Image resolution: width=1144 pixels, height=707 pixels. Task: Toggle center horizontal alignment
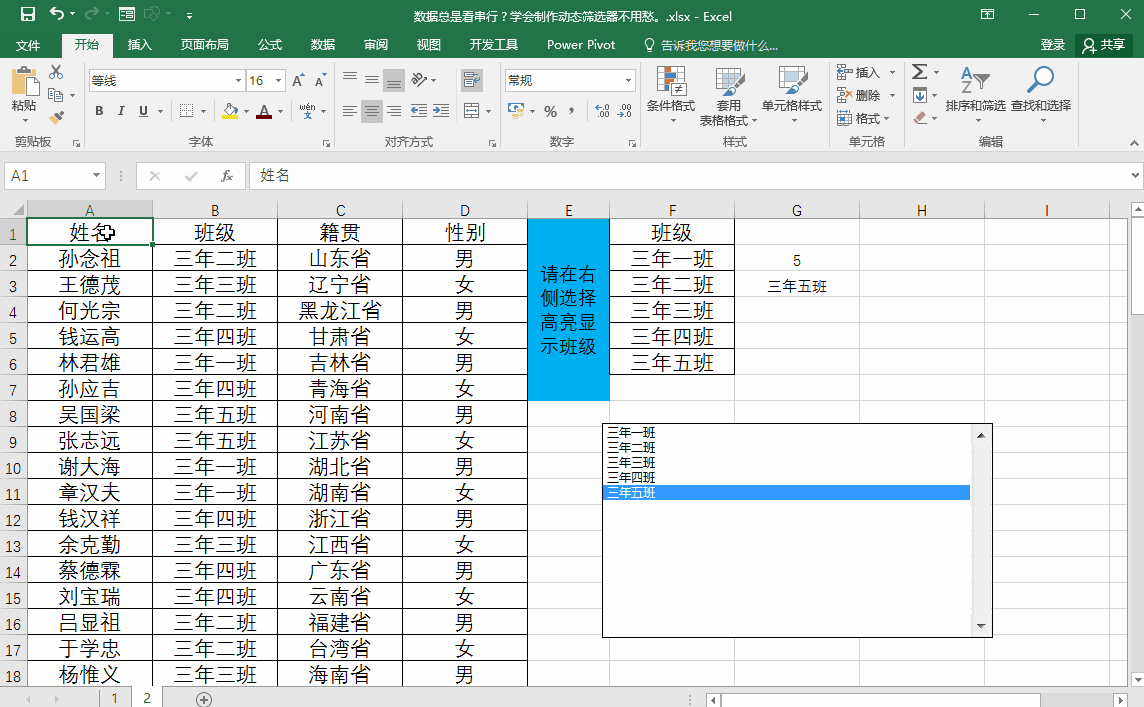tap(372, 111)
